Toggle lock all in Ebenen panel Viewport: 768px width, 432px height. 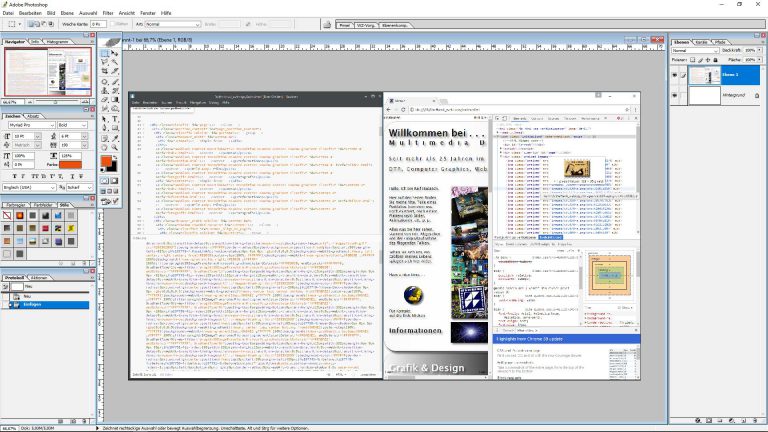[x=715, y=60]
